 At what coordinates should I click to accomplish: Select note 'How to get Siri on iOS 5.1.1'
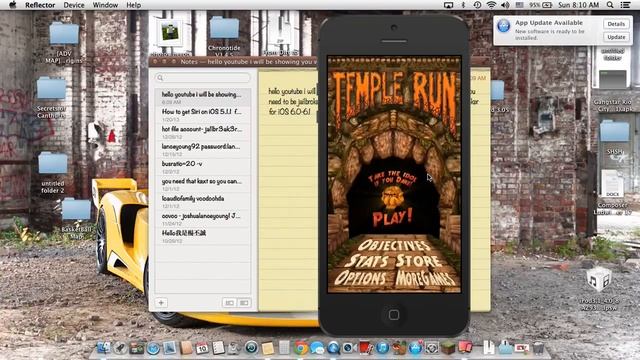tap(202, 115)
